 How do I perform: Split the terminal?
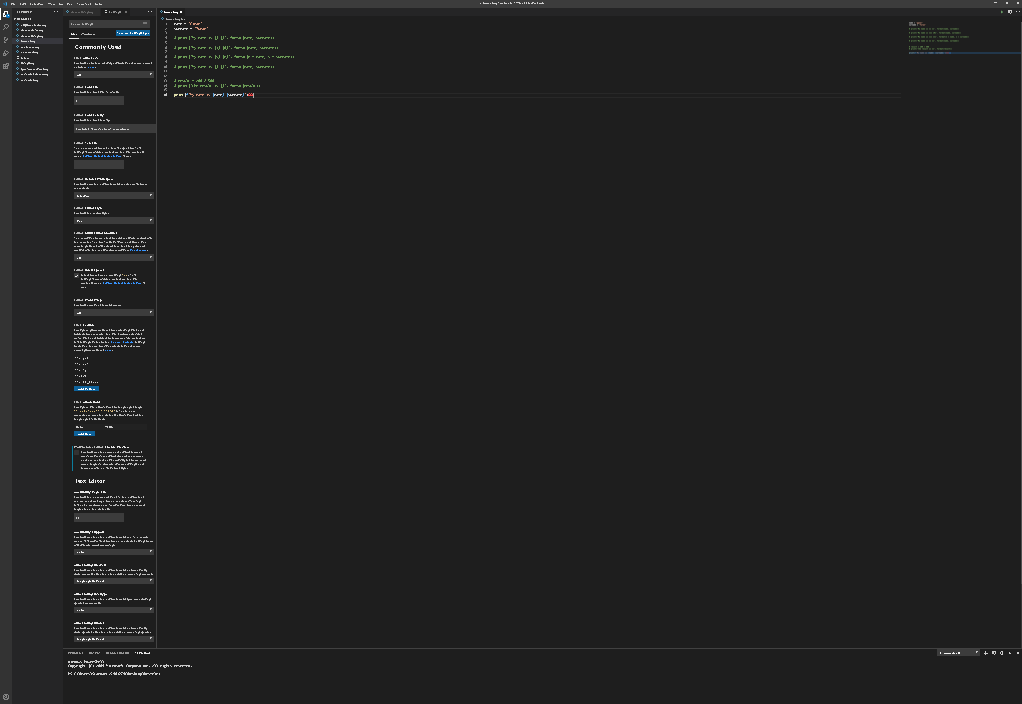coord(994,653)
